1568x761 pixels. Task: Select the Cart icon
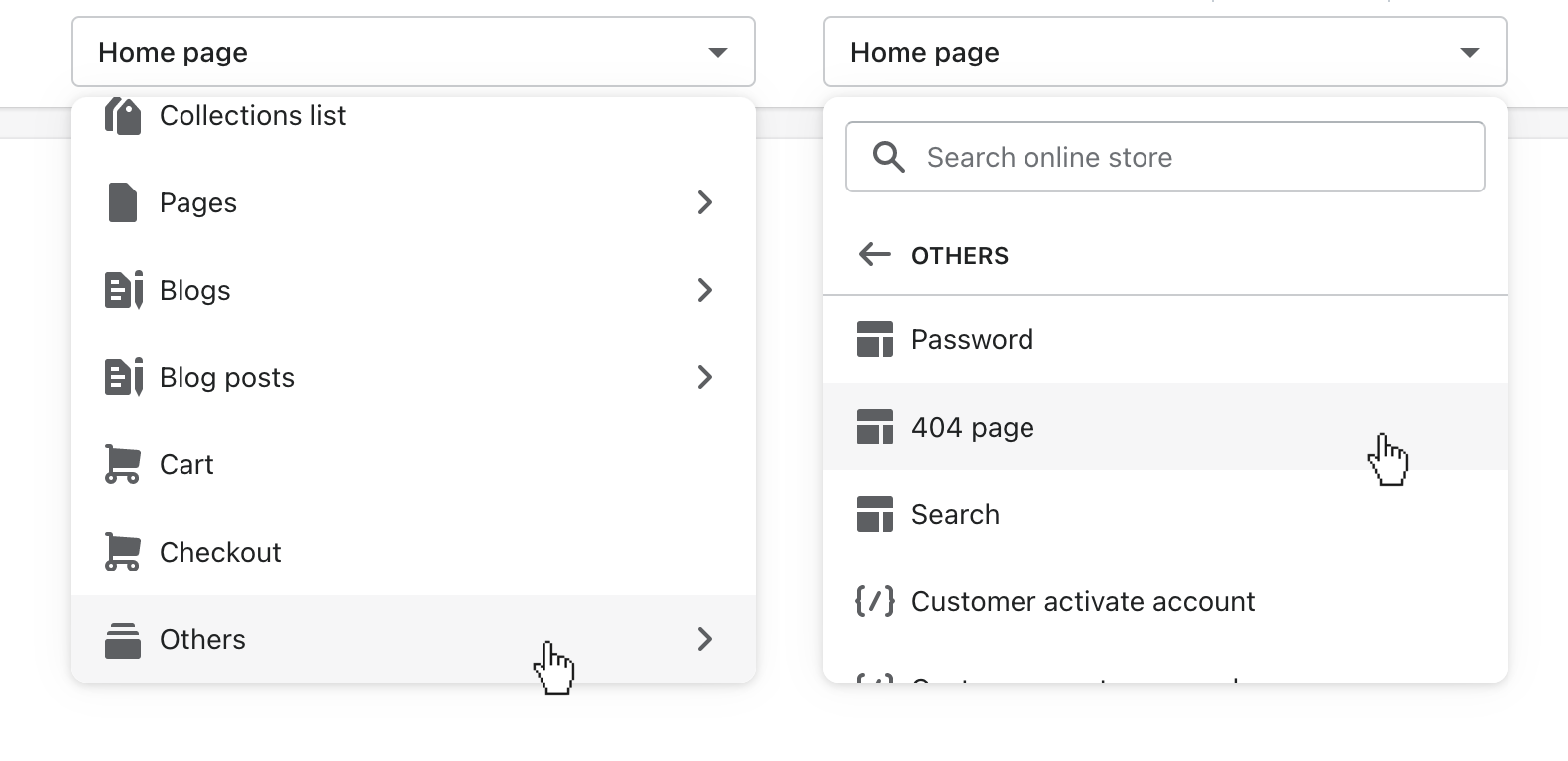click(123, 464)
